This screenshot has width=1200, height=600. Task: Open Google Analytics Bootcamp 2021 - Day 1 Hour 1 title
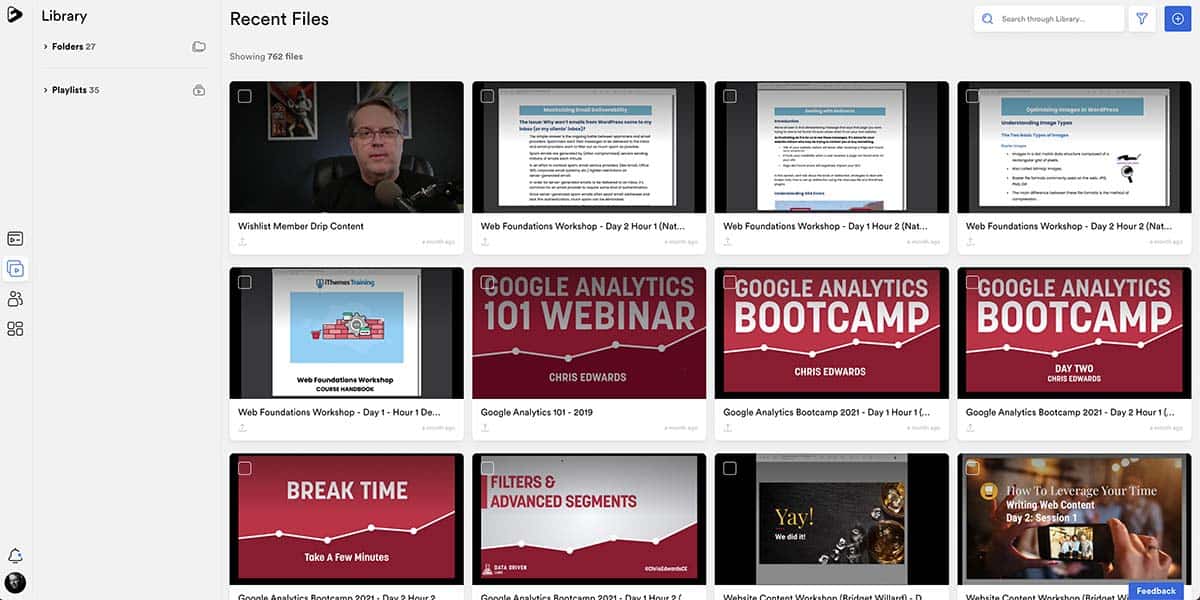click(827, 412)
